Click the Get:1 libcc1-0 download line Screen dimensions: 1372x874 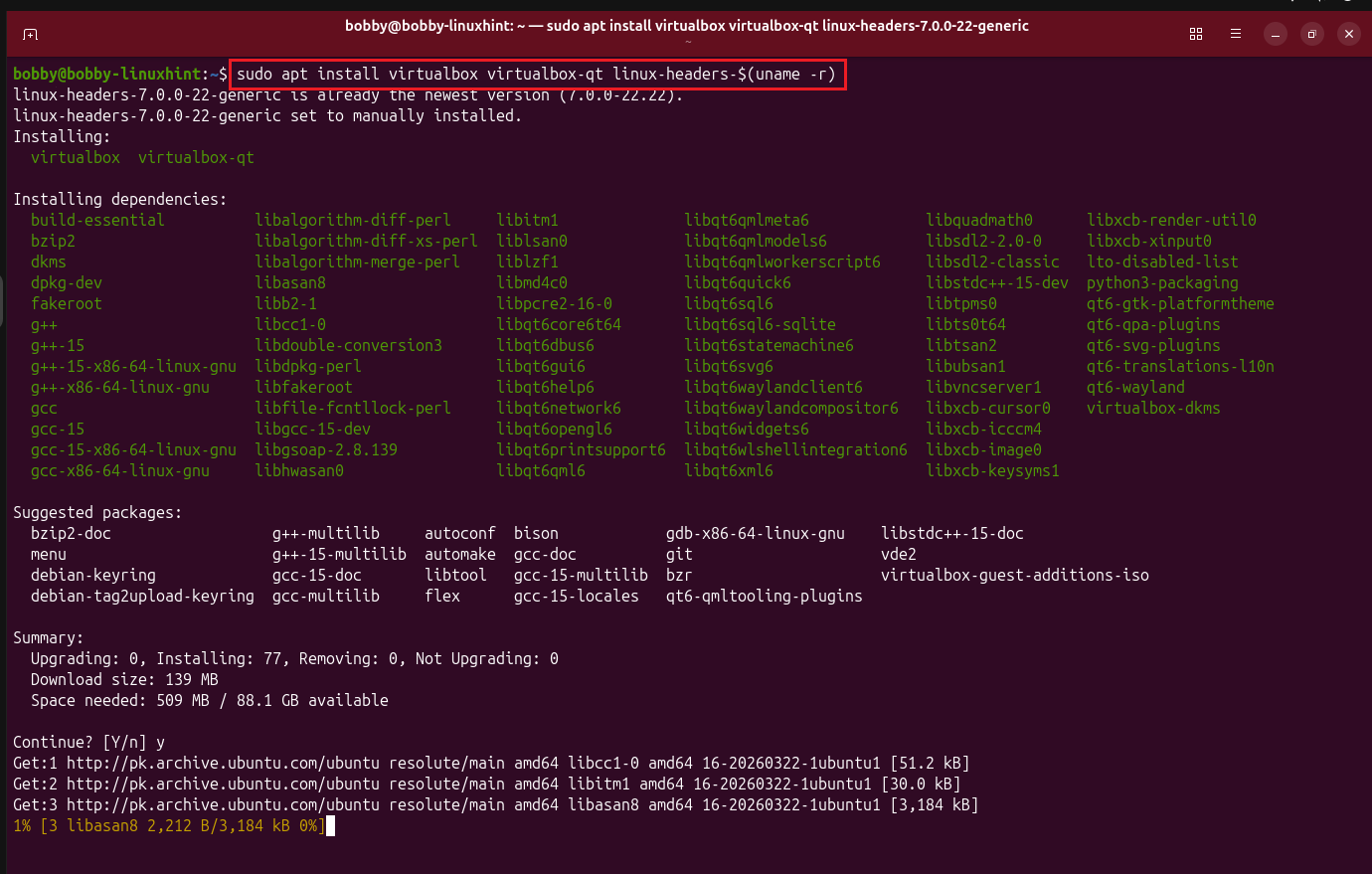(x=491, y=763)
